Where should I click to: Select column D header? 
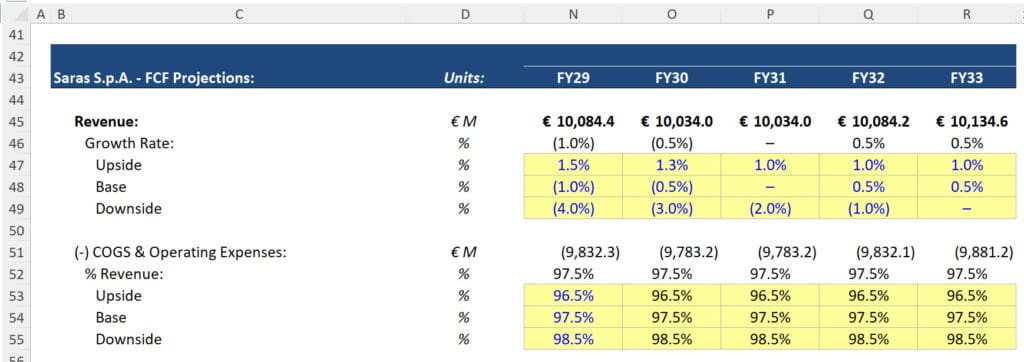pos(465,14)
